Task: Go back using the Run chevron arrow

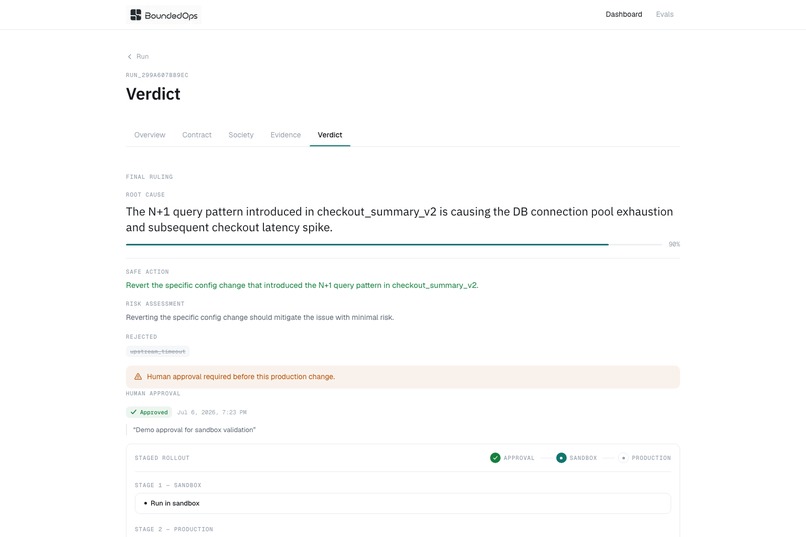Action: click(x=130, y=57)
